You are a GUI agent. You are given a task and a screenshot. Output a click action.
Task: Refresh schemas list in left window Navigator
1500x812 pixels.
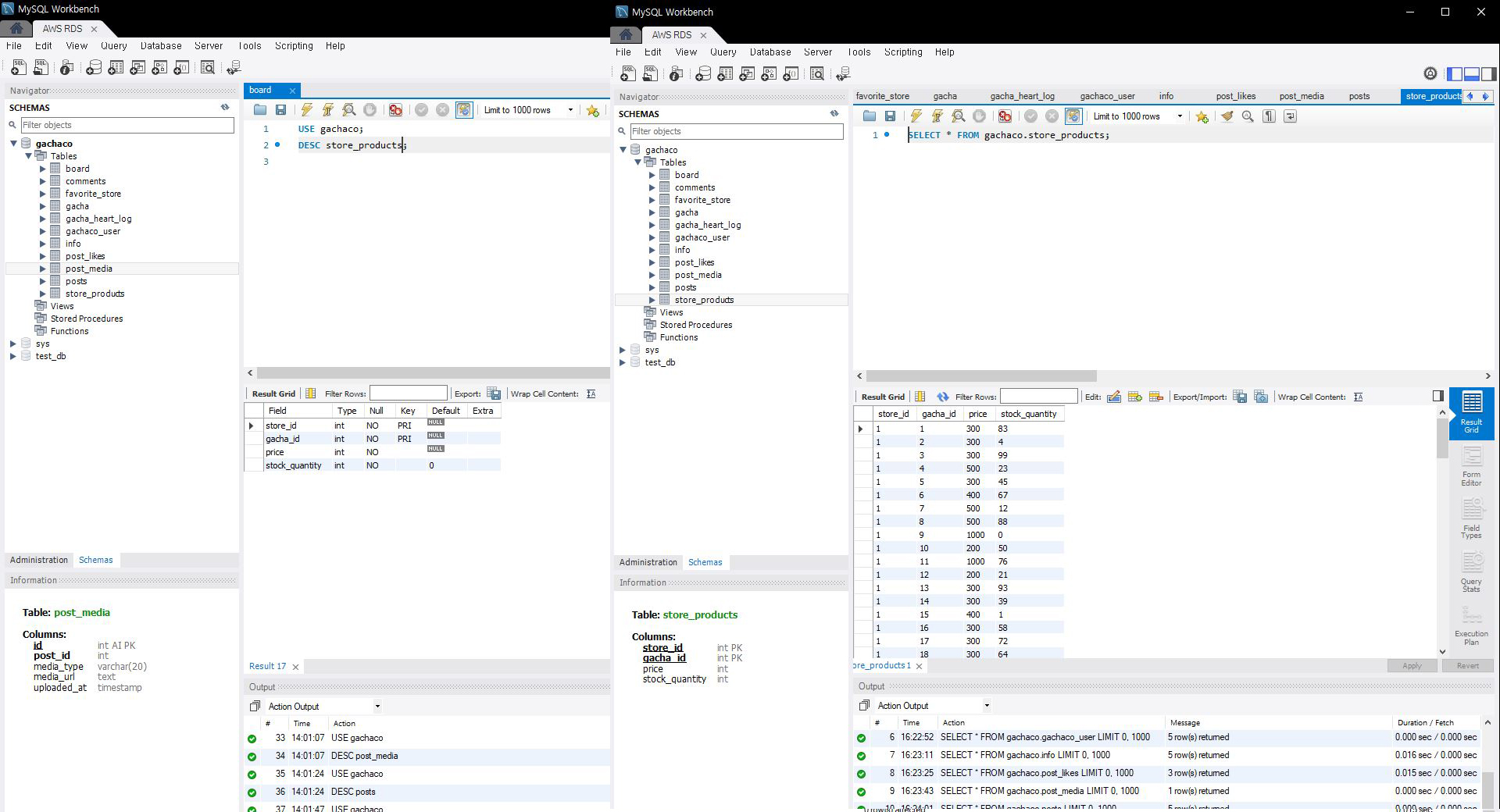(225, 107)
